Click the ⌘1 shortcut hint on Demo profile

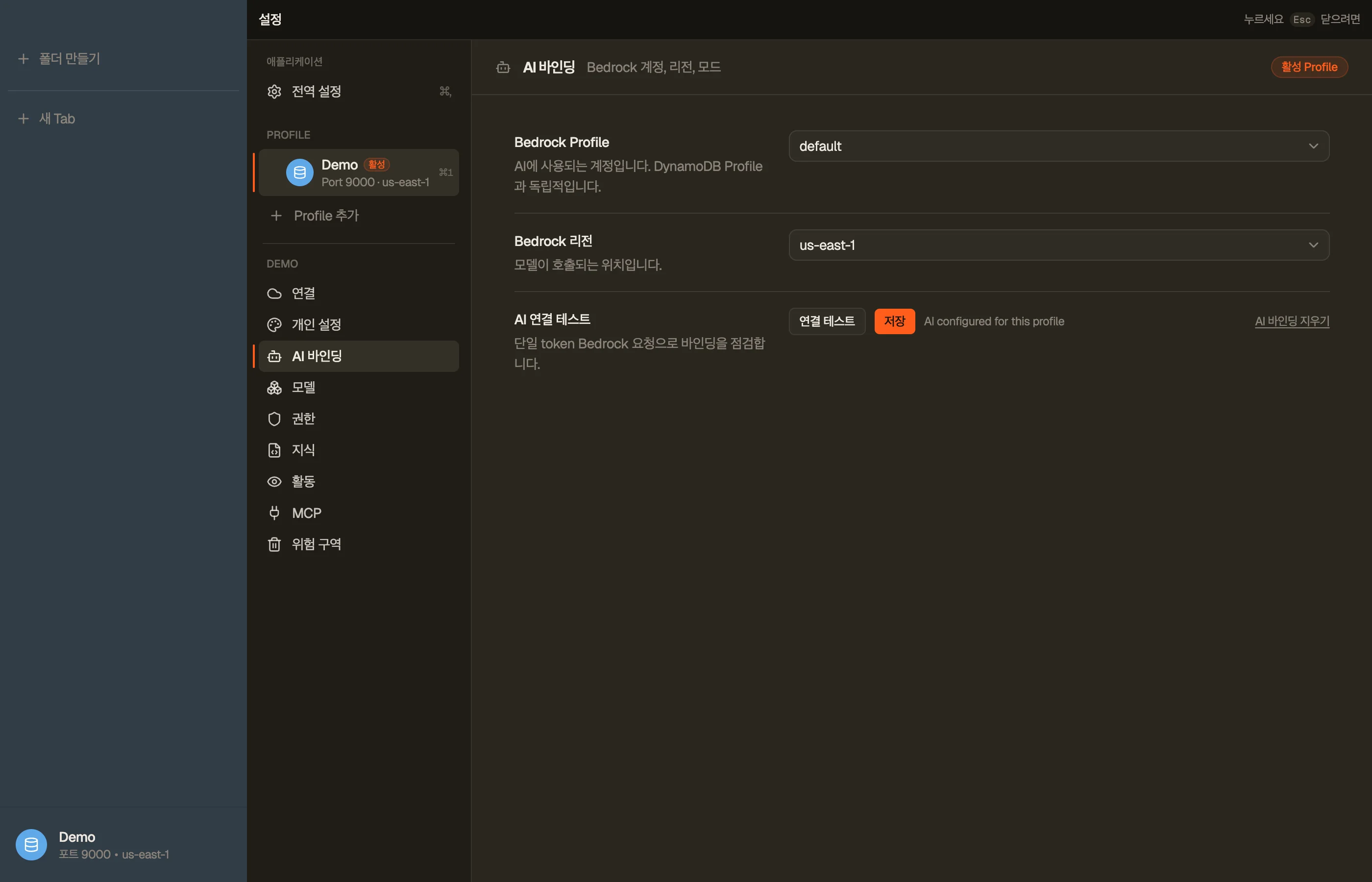pos(445,172)
